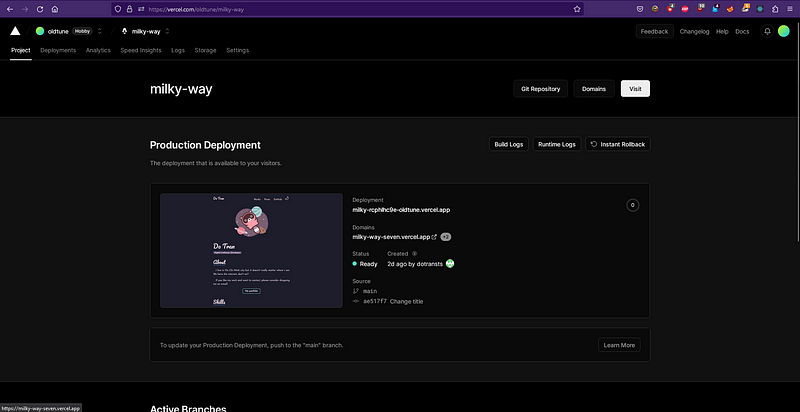Open Build Logs

pyautogui.click(x=509, y=144)
